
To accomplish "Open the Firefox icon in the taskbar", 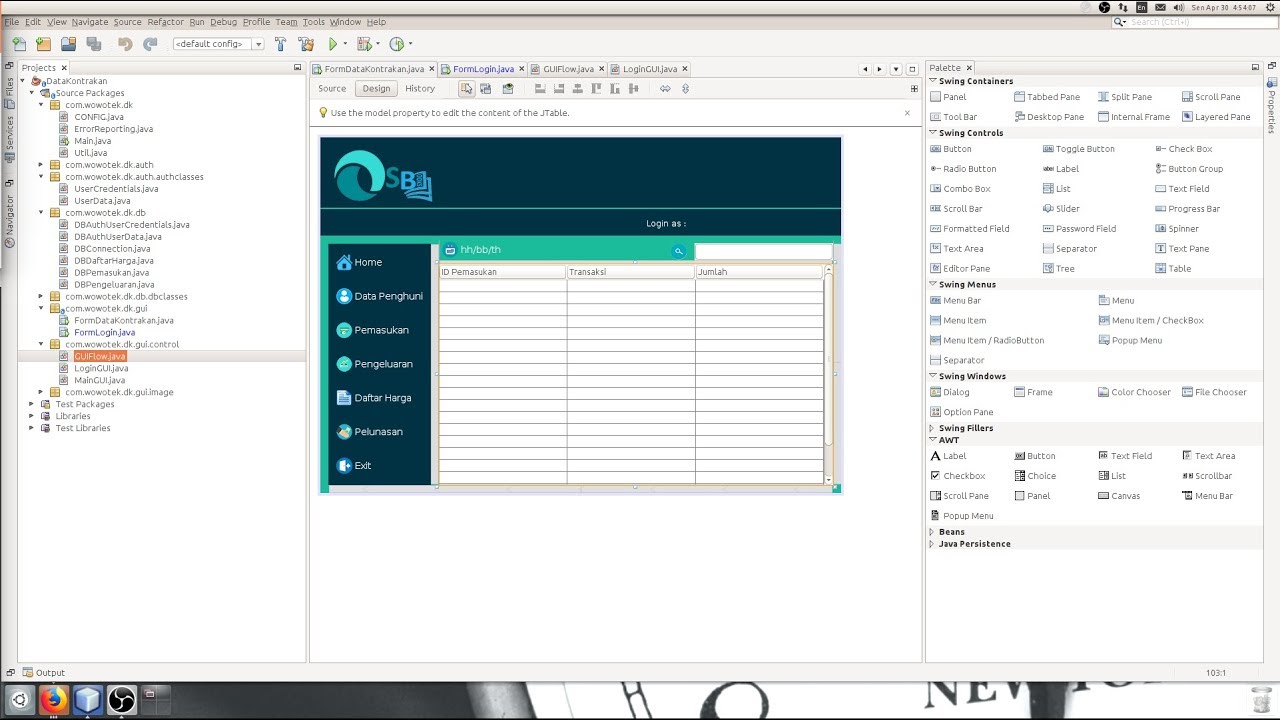I will coord(53,699).
